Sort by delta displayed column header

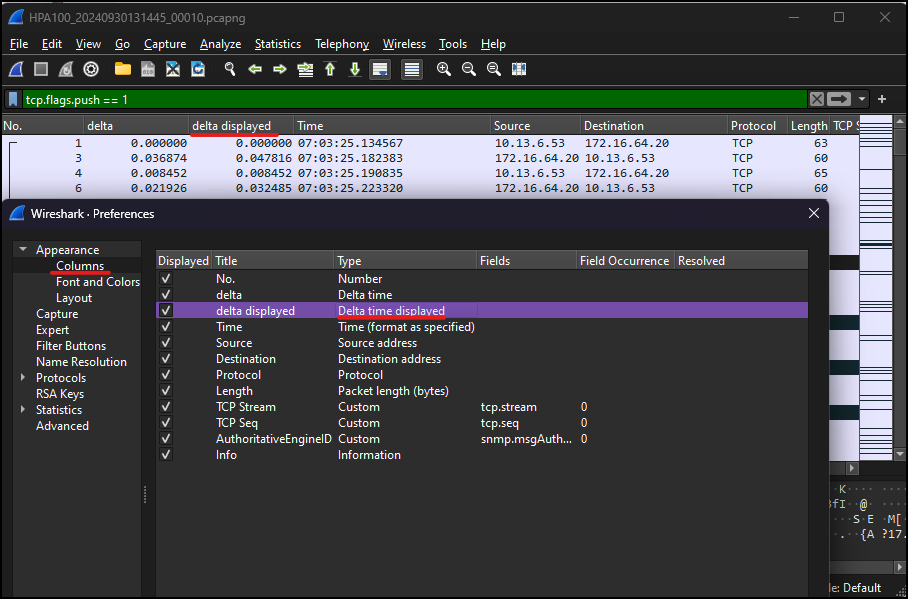pyautogui.click(x=241, y=126)
